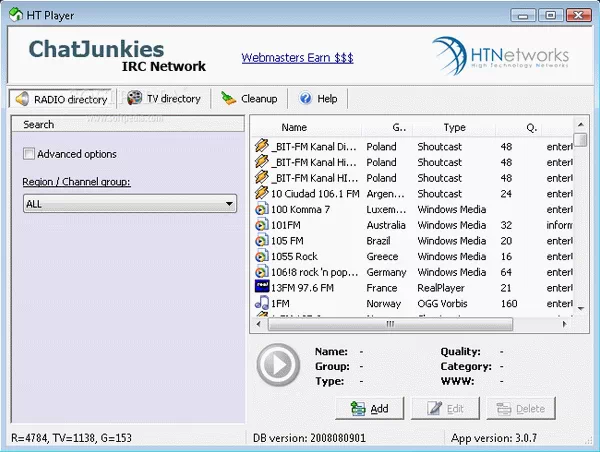Click the Germany group cell

click(x=386, y=272)
